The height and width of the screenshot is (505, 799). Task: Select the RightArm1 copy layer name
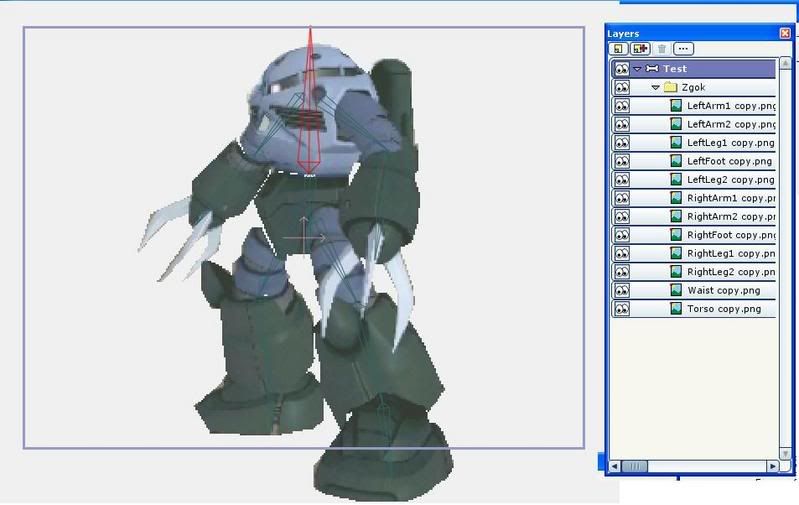[731, 198]
